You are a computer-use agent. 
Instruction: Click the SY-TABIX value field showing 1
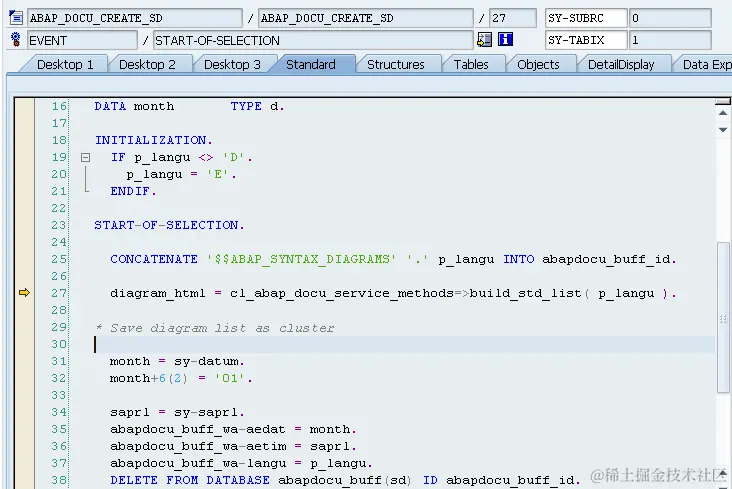coord(670,40)
